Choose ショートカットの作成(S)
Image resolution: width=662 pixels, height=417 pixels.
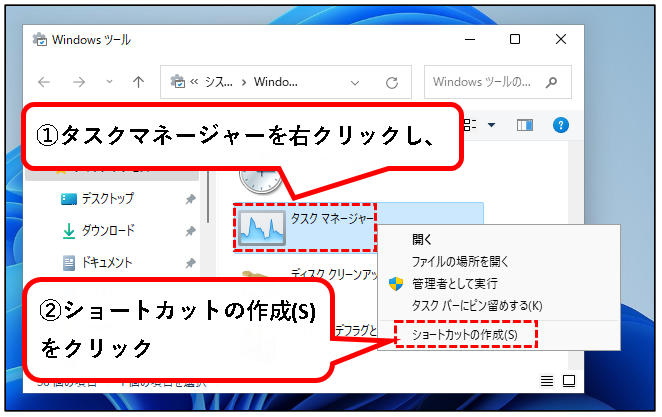pos(464,335)
